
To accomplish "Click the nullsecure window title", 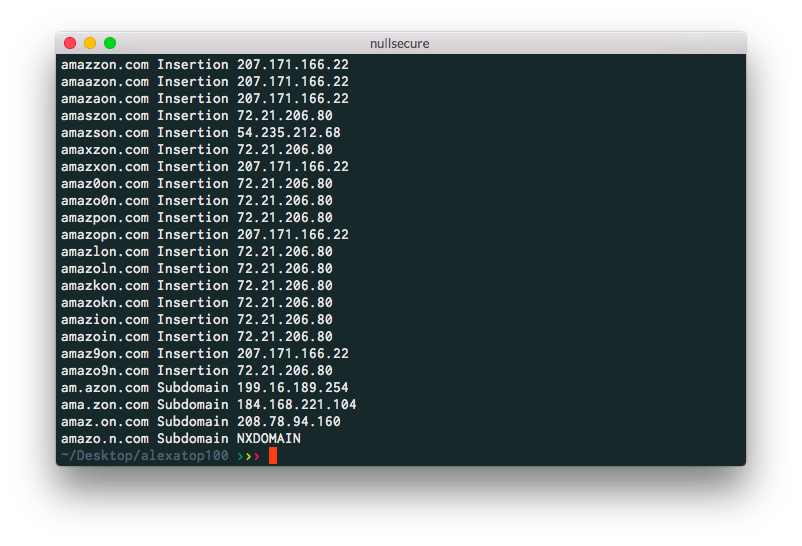I will [x=400, y=43].
